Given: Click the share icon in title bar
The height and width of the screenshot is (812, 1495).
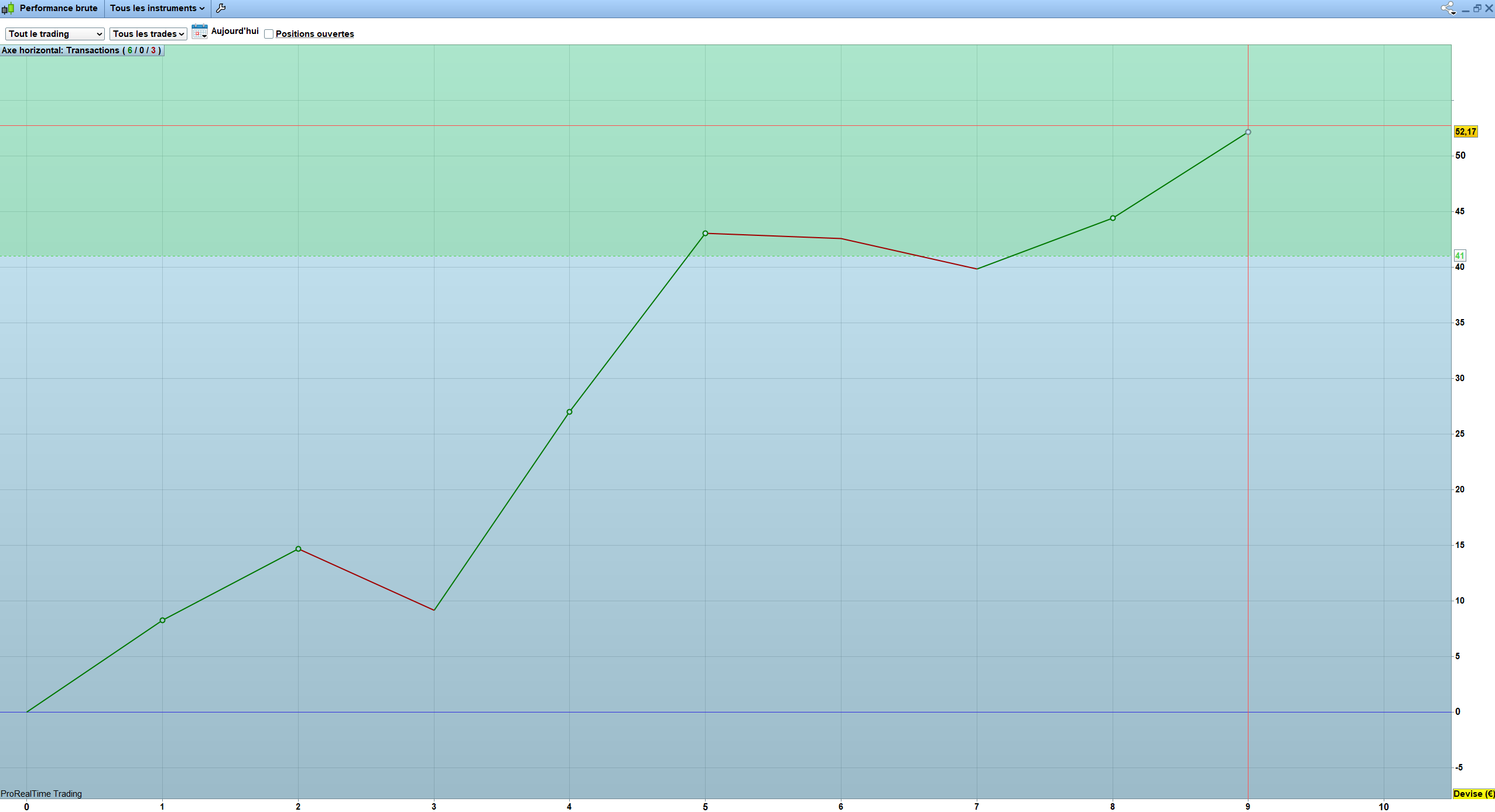Looking at the screenshot, I should pos(1448,8).
